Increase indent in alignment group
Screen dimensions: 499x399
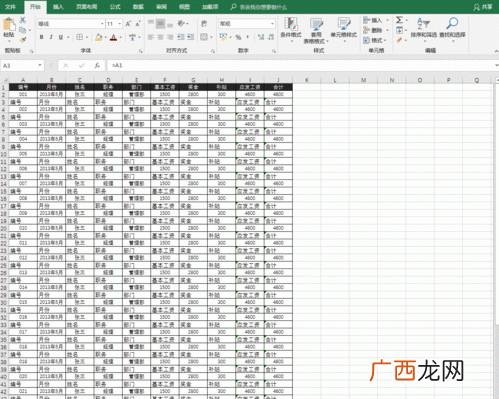coord(190,37)
